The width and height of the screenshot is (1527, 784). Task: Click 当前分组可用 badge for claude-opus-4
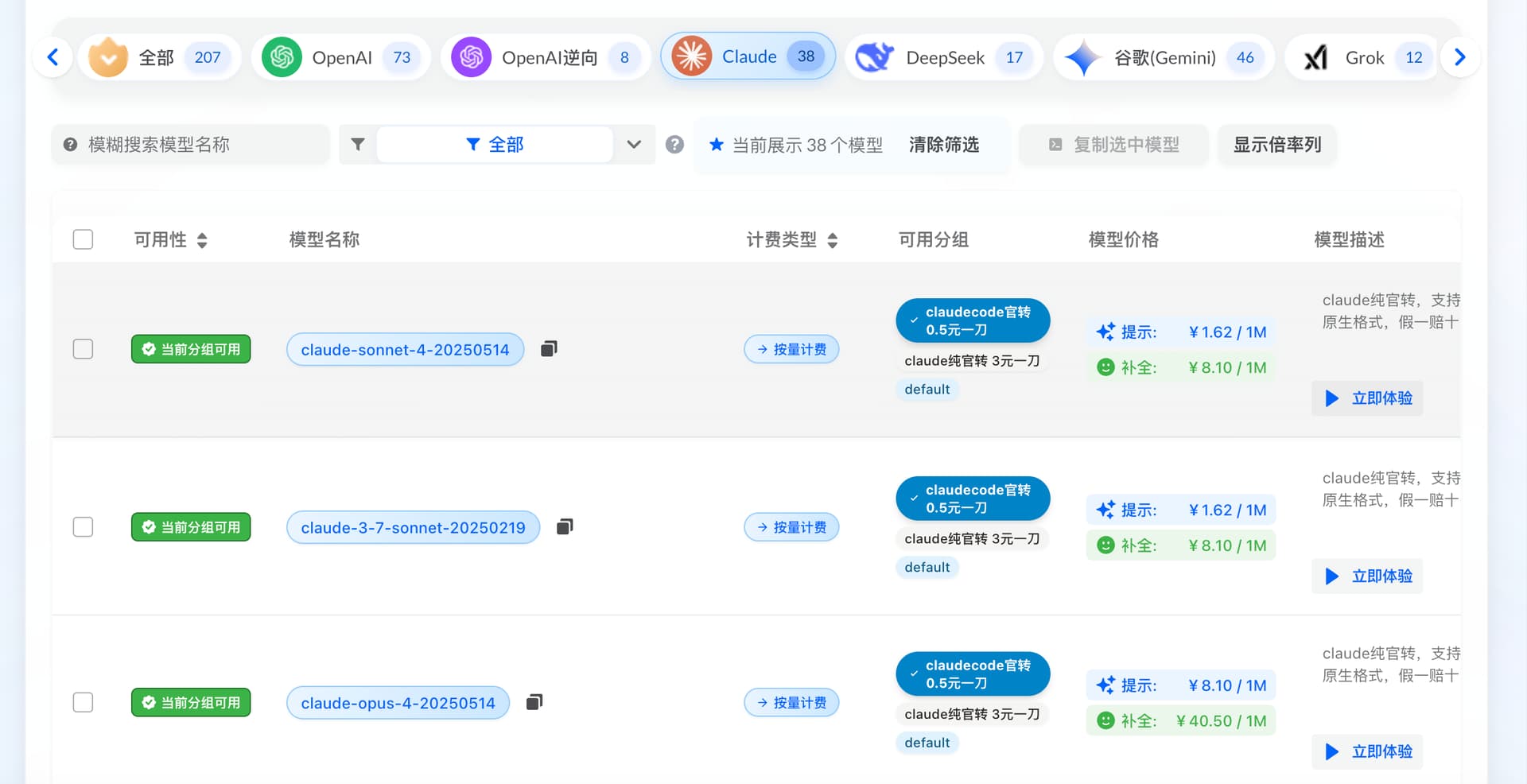pyautogui.click(x=191, y=702)
